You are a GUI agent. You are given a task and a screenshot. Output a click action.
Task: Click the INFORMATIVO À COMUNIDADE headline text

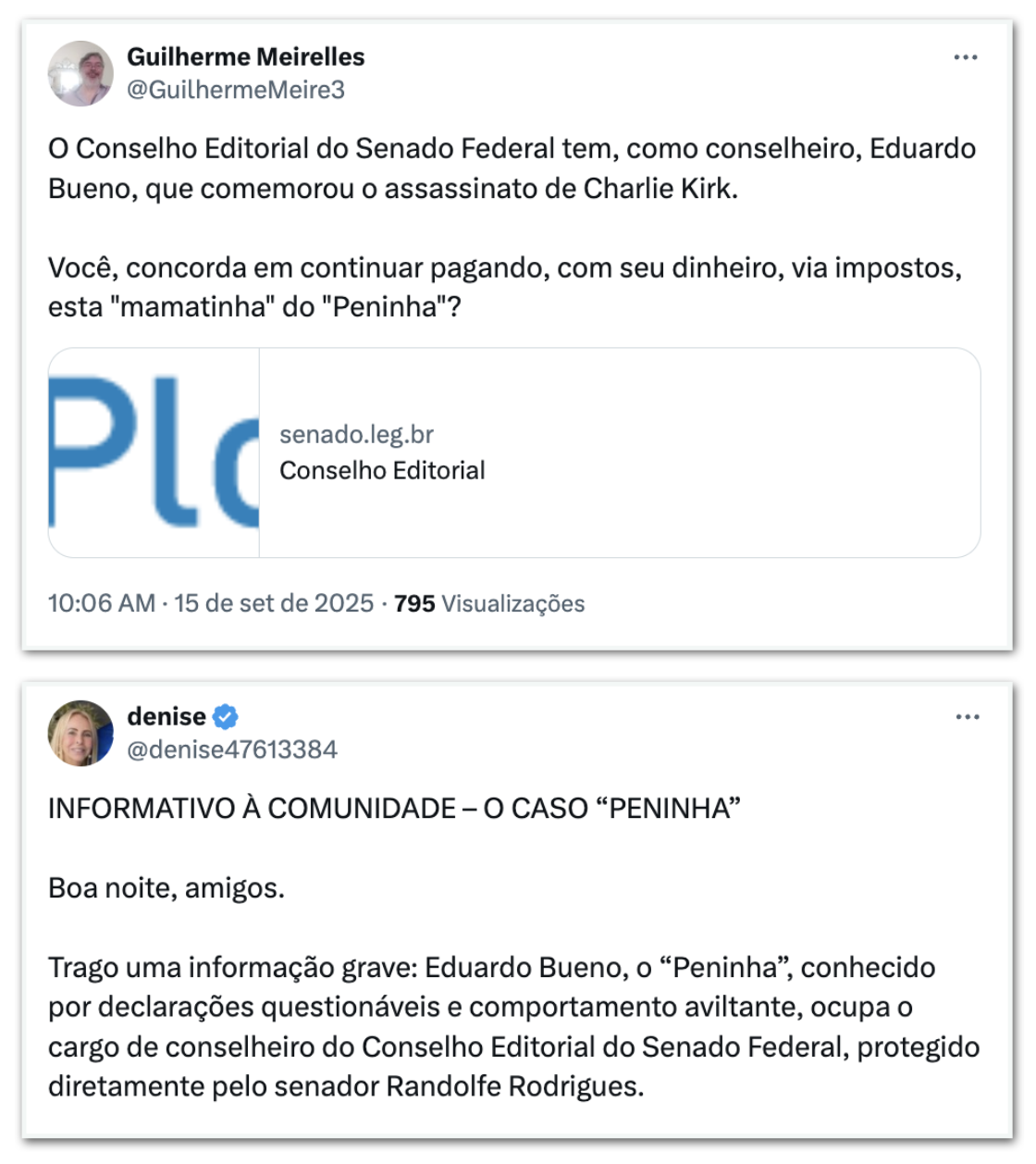point(394,808)
